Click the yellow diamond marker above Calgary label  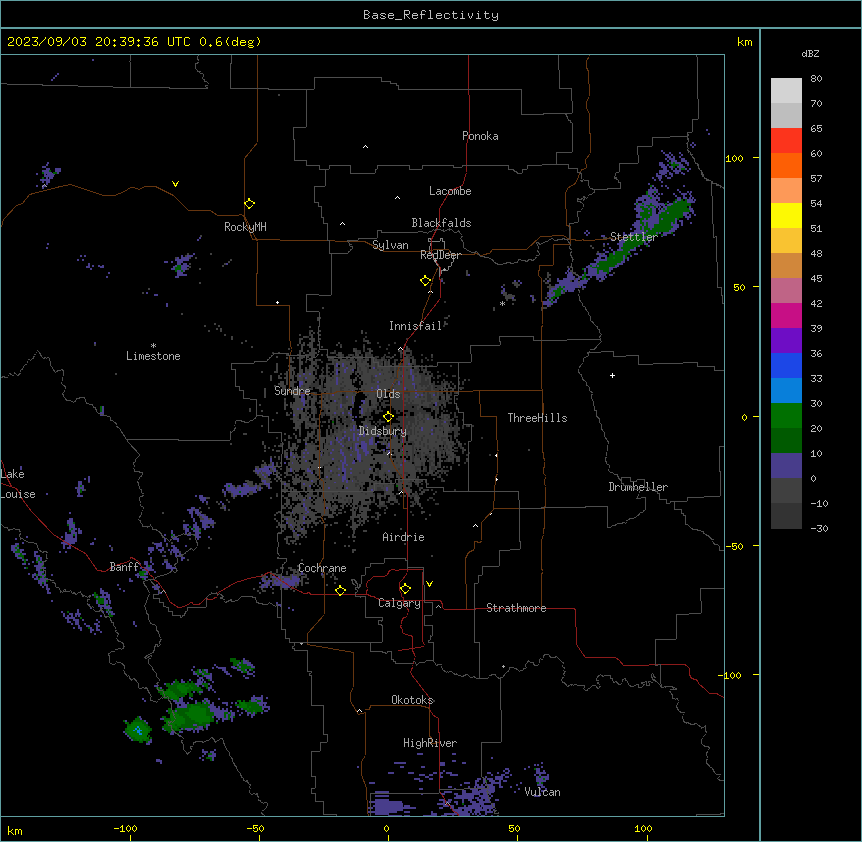405,589
